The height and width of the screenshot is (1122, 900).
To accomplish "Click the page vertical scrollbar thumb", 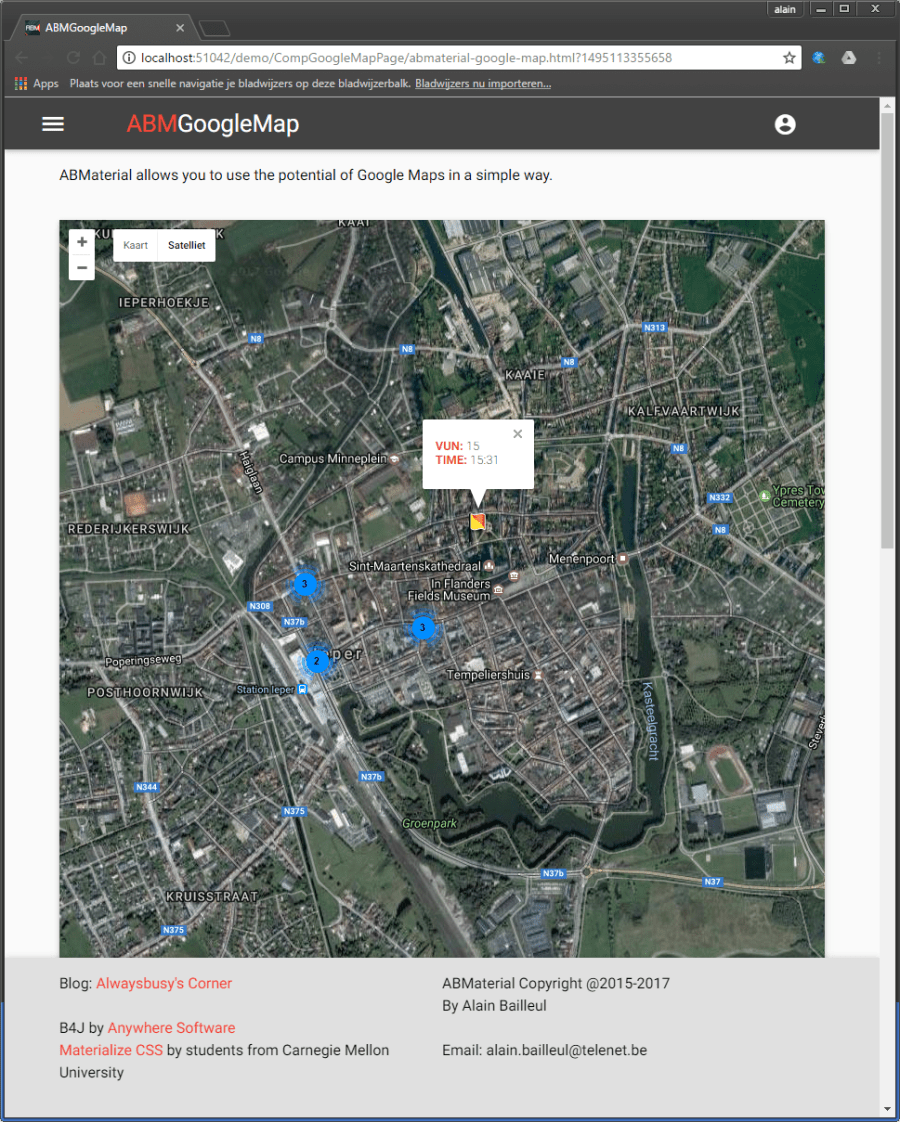I will [x=887, y=330].
